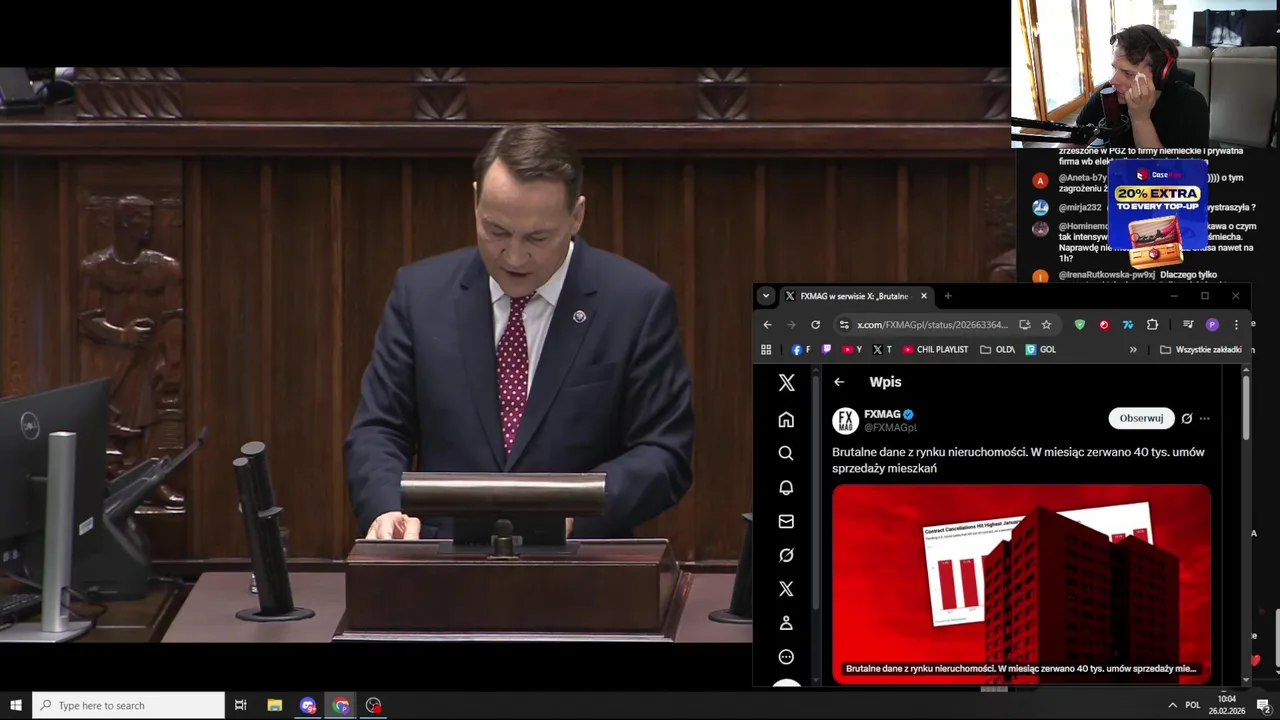Open a new Chrome tab
Screen dimensions: 1280x720
click(948, 296)
